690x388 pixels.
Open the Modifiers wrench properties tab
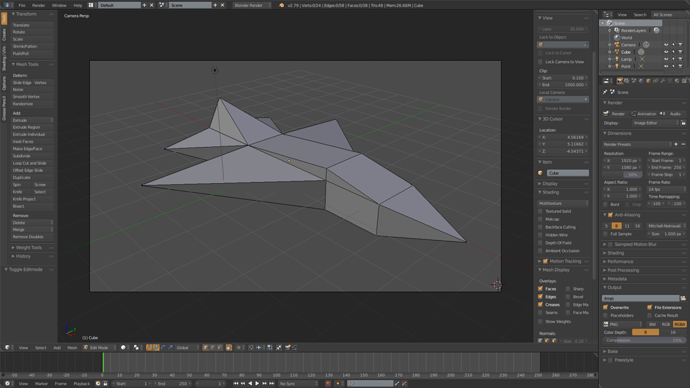[x=662, y=81]
